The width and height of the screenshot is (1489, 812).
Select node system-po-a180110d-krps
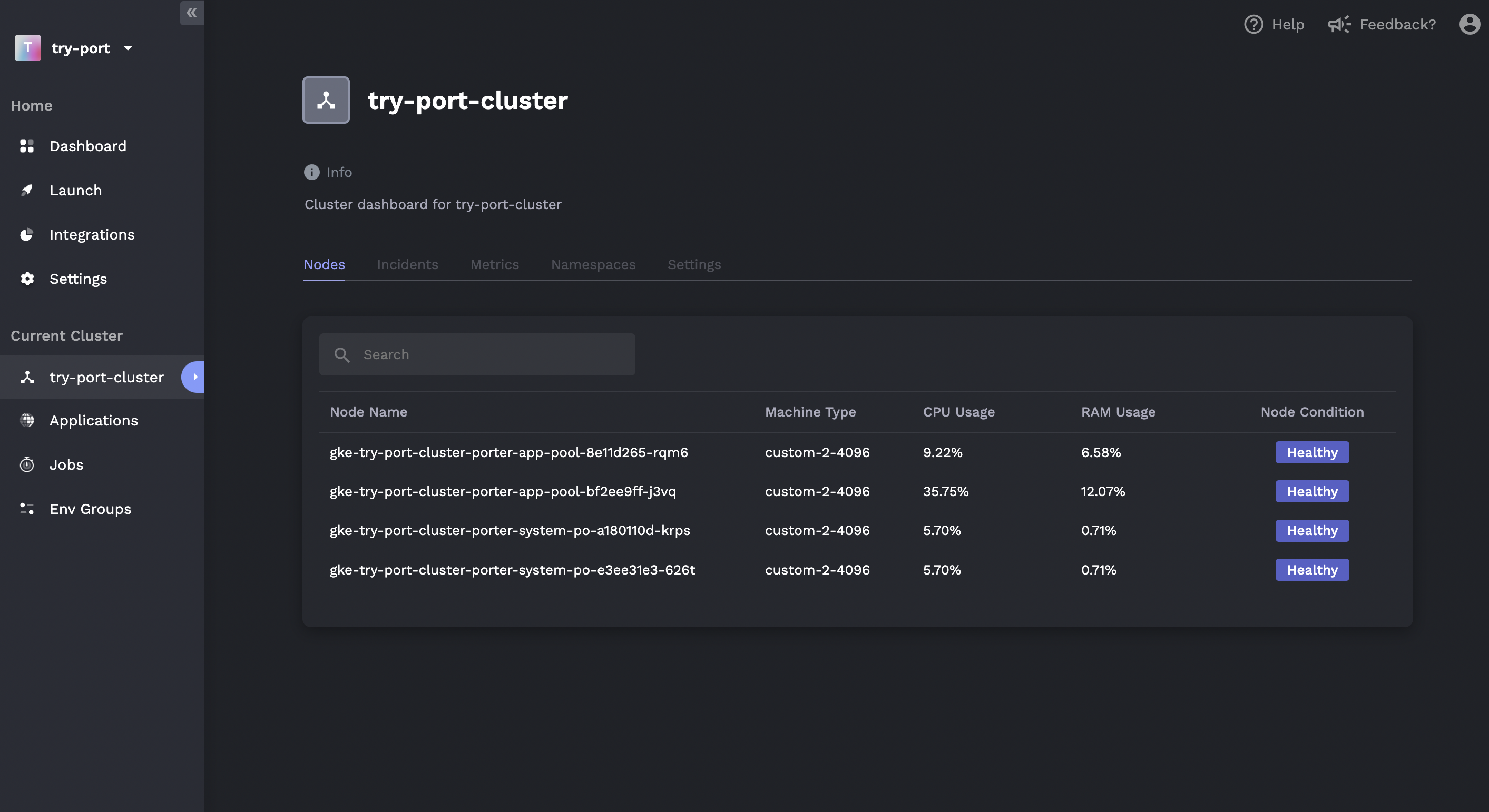[510, 530]
